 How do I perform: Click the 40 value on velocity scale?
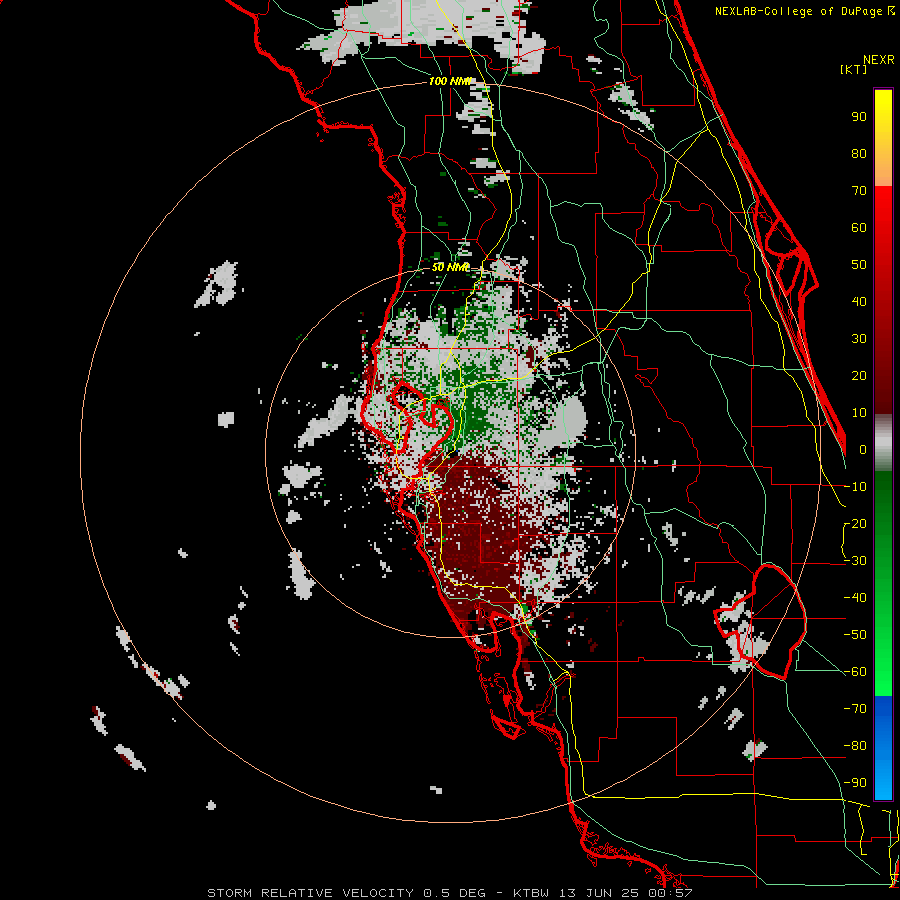tap(859, 302)
